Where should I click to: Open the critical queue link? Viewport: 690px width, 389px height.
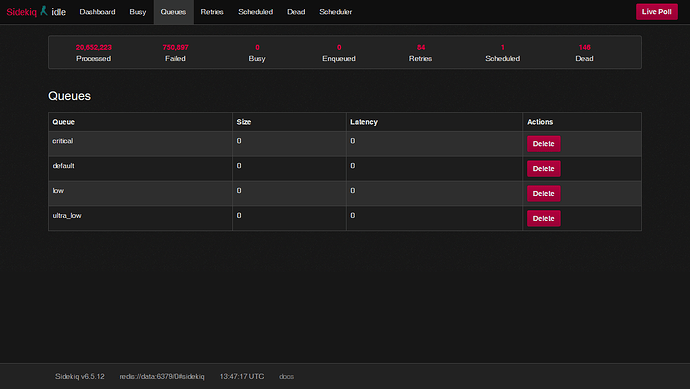click(x=63, y=141)
